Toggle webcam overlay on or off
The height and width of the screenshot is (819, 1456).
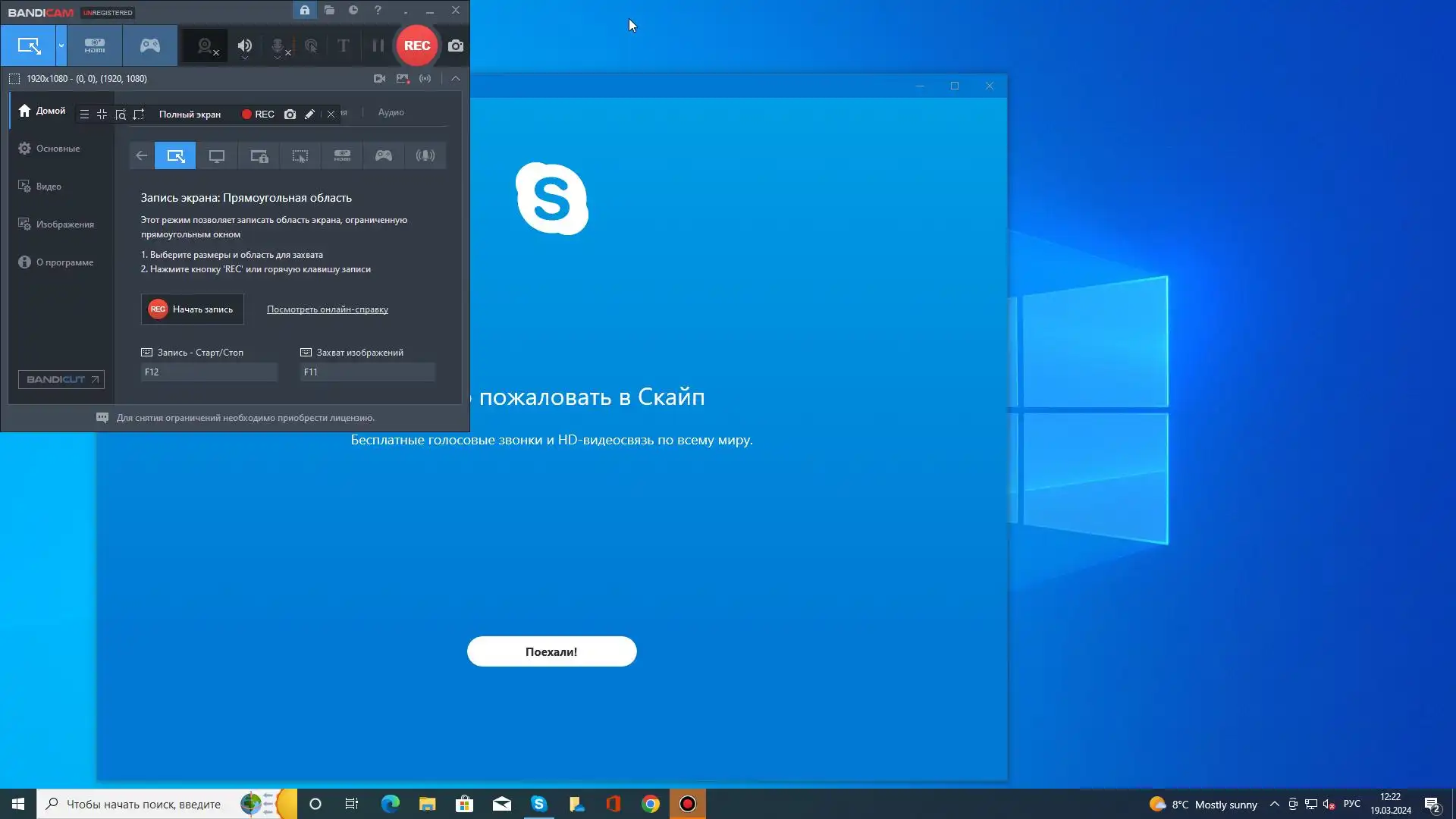point(205,45)
